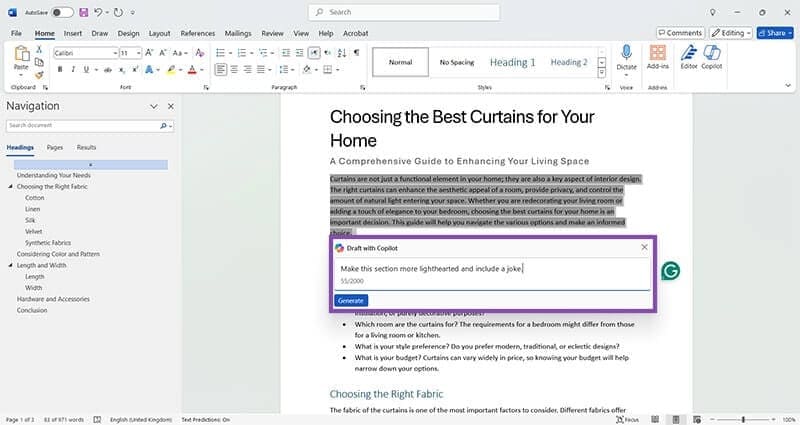800x425 pixels.
Task: Click the Grammarly icon beside the prompt
Action: (x=671, y=271)
